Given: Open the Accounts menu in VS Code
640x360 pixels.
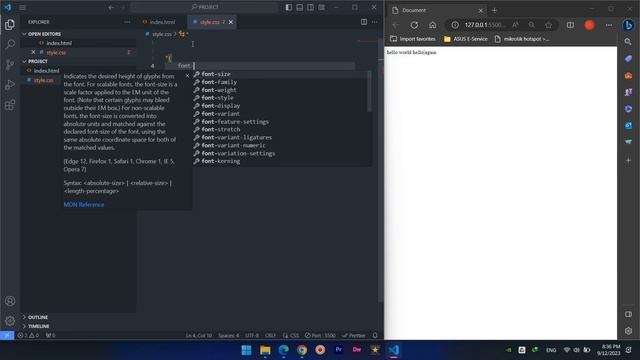Looking at the screenshot, I should (10, 301).
